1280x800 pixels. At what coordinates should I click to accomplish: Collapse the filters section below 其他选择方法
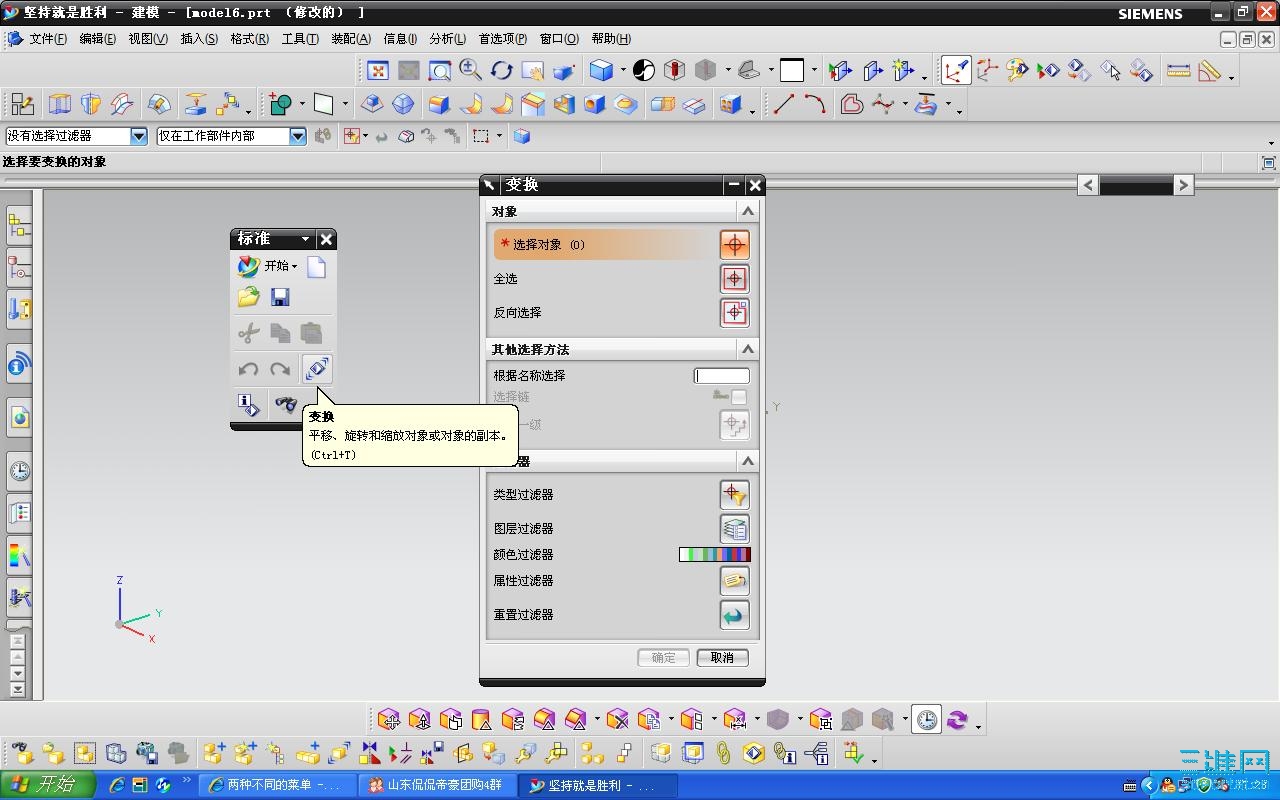[747, 461]
